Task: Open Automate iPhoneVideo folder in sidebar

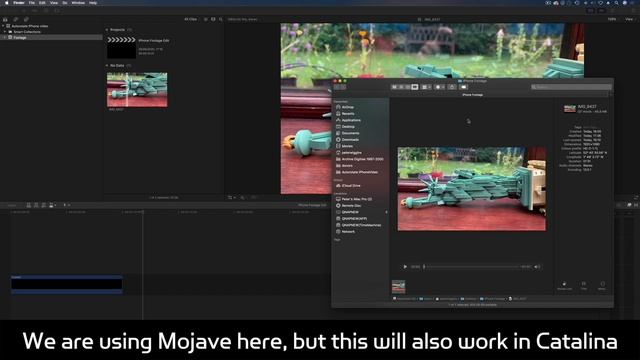Action: 359,172
